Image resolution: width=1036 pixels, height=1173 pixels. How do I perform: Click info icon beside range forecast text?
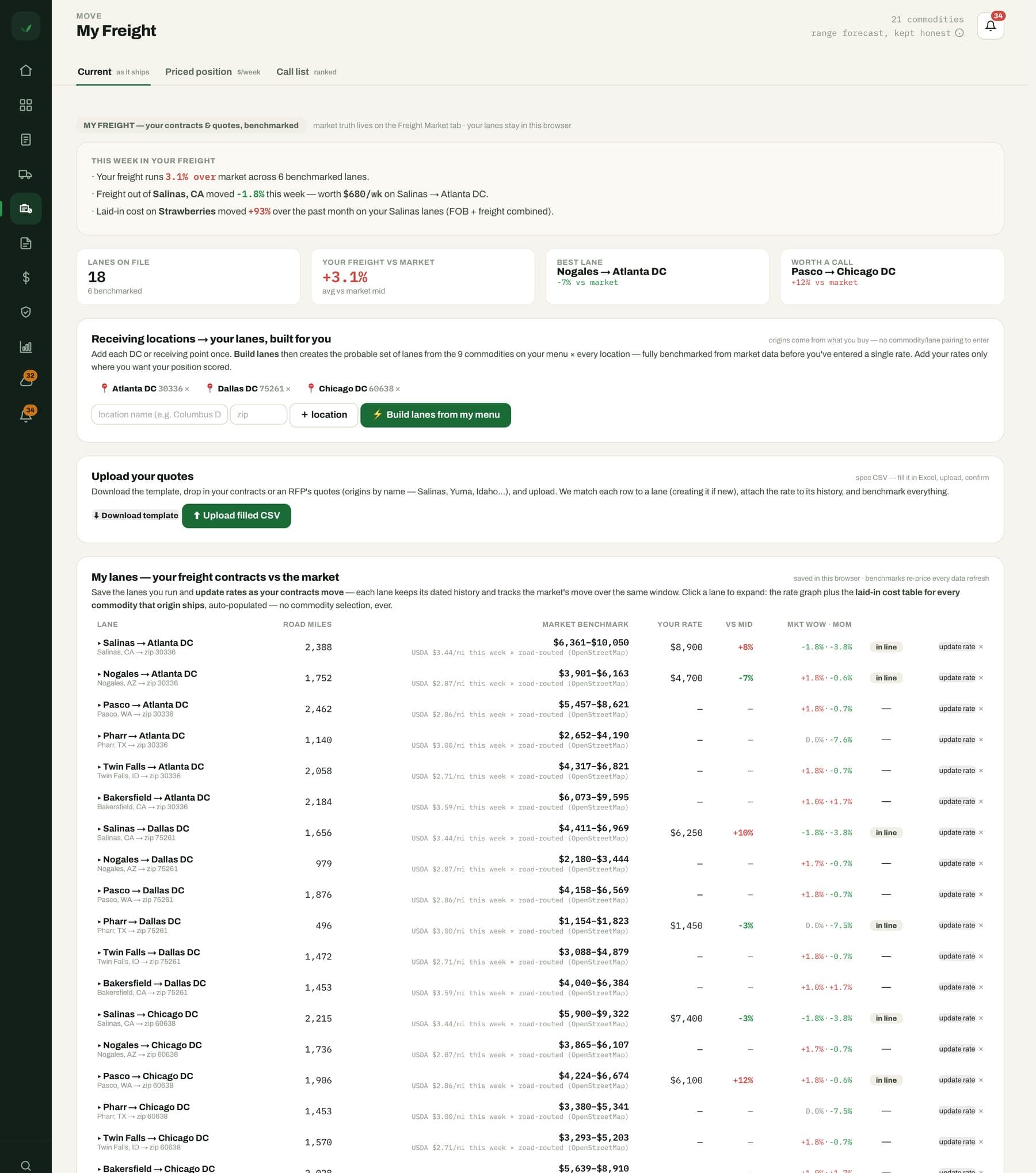pos(959,33)
